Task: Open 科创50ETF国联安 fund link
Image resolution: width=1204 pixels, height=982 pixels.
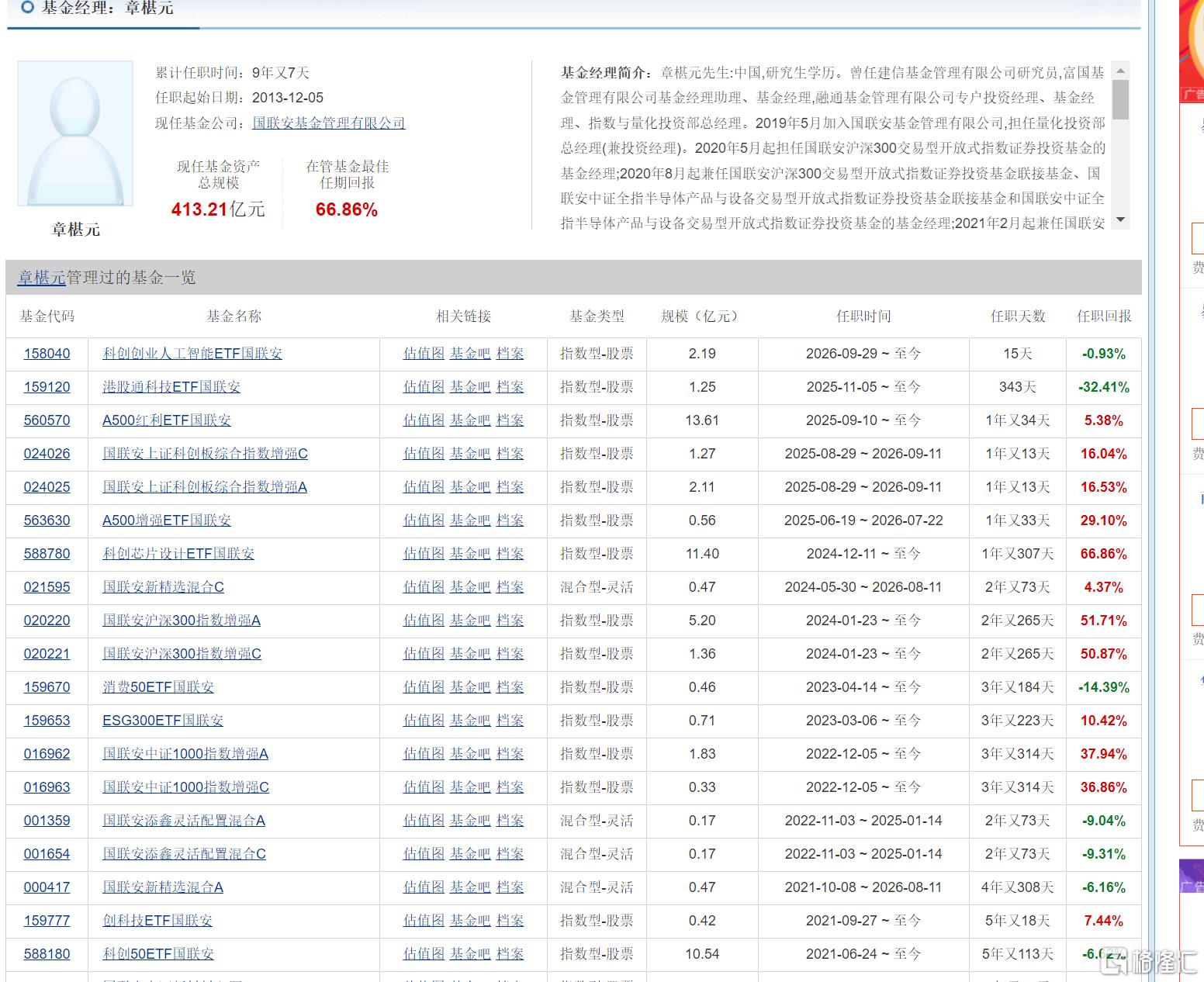Action: (x=158, y=954)
